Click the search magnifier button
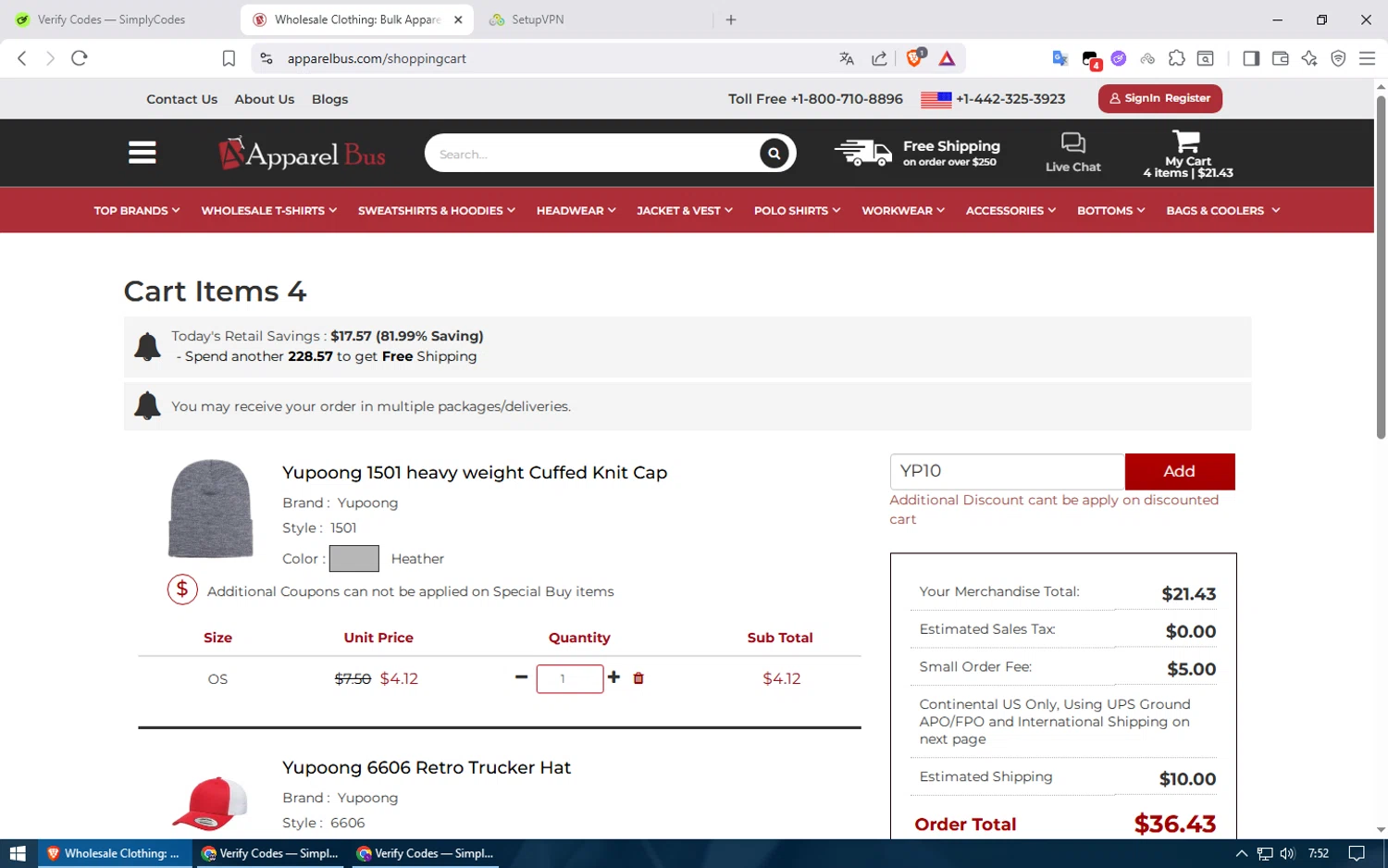 click(x=774, y=154)
